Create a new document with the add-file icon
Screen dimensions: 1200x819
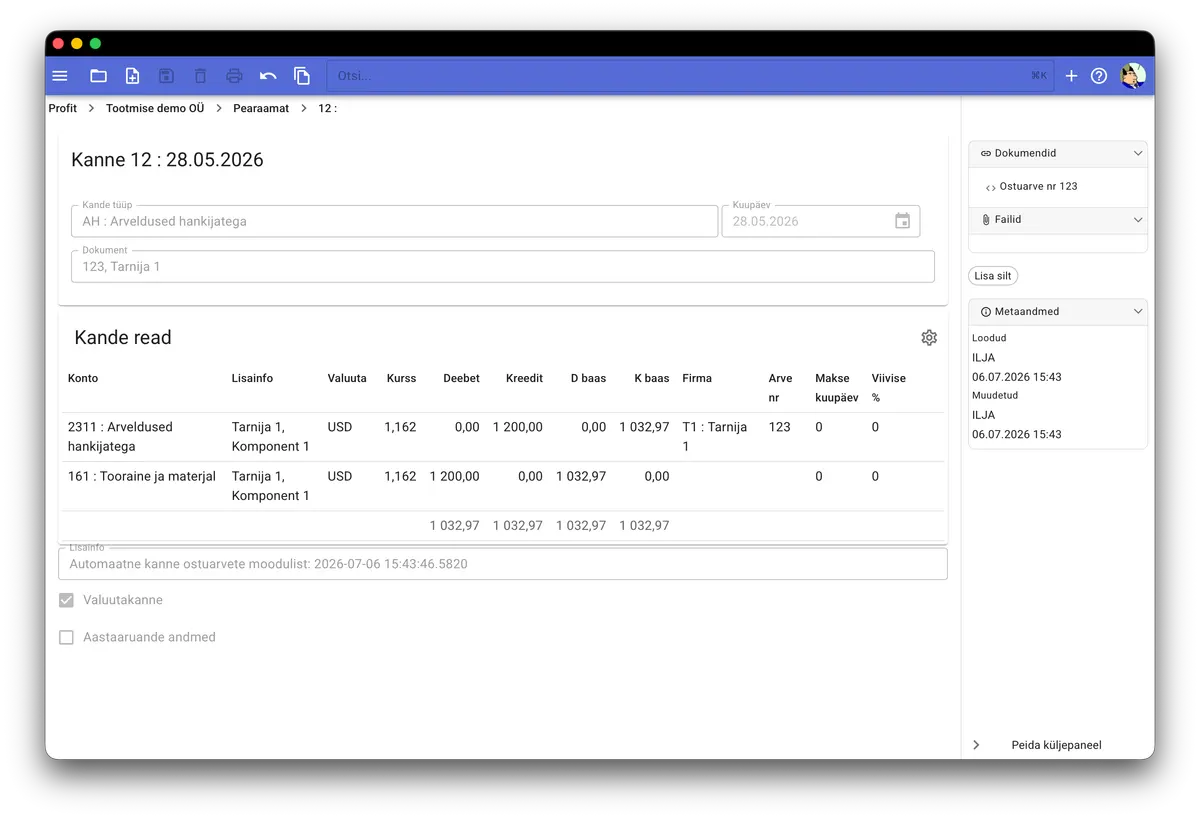click(132, 76)
